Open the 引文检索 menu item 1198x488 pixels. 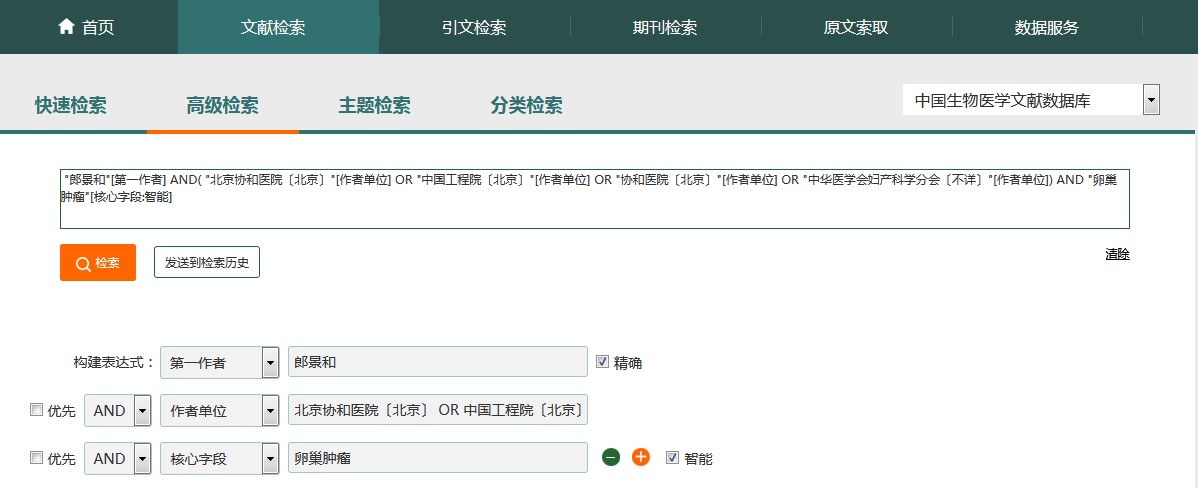474,27
